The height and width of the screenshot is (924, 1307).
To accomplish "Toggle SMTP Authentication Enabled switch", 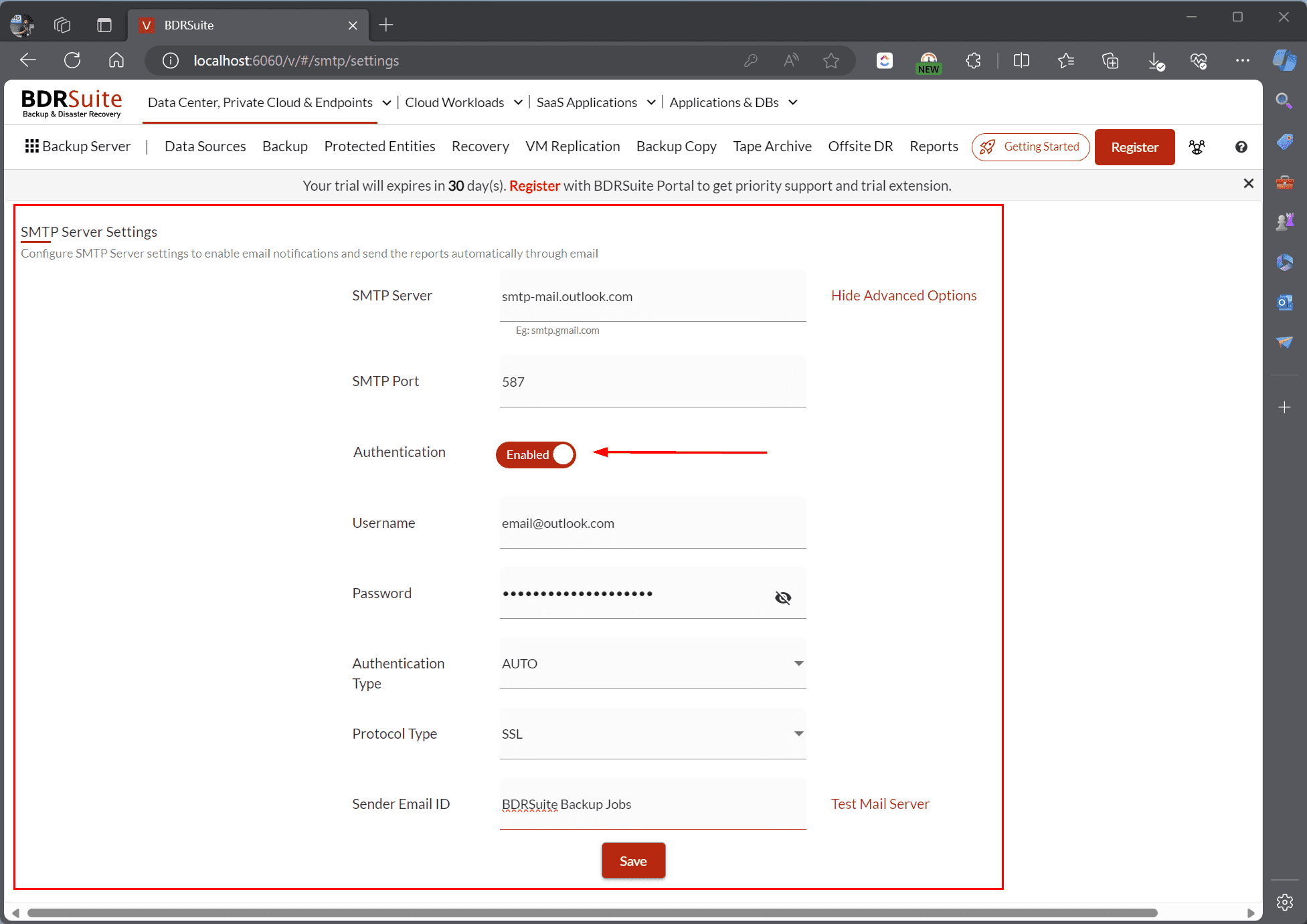I will 535,455.
